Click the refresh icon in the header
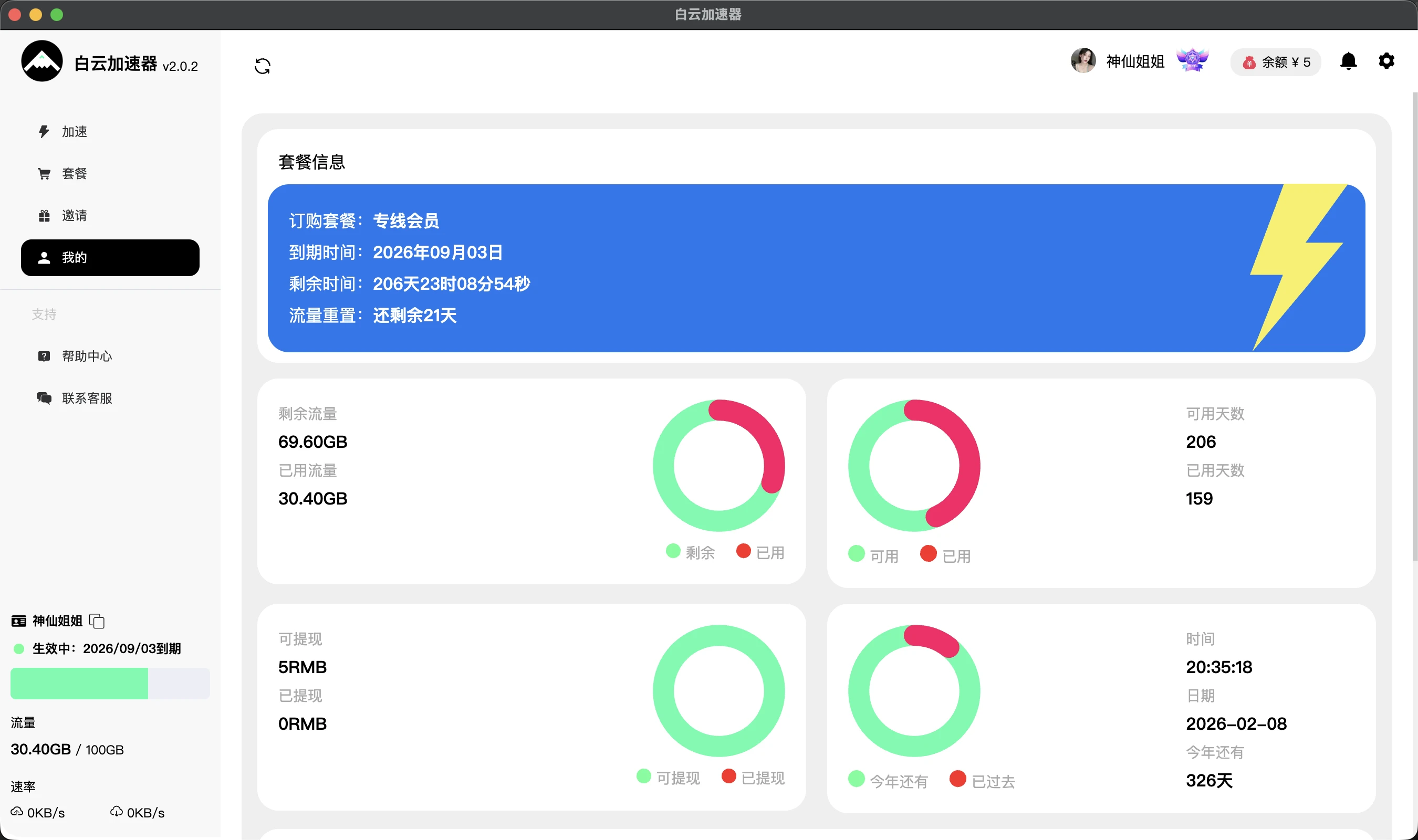Viewport: 1418px width, 840px height. pyautogui.click(x=262, y=66)
